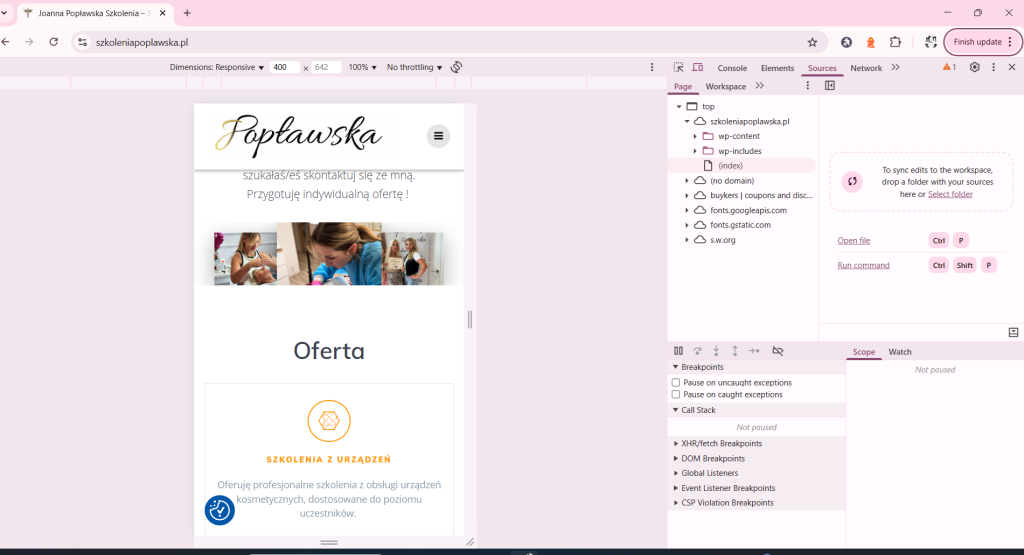Viewport: 1024px width, 555px height.
Task: Click the blue accessibility widget icon
Action: 219,510
